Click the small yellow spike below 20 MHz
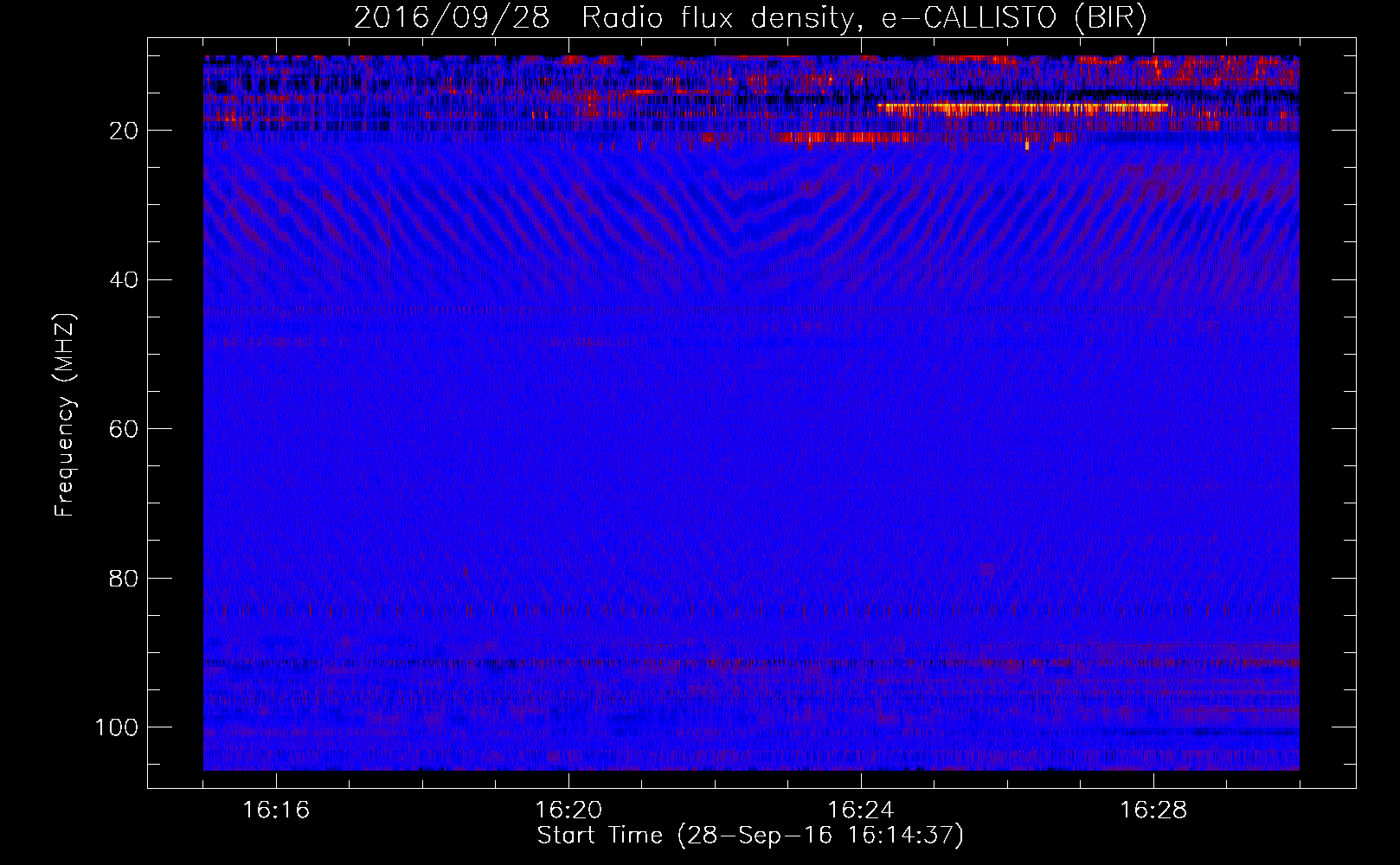 [x=1027, y=145]
